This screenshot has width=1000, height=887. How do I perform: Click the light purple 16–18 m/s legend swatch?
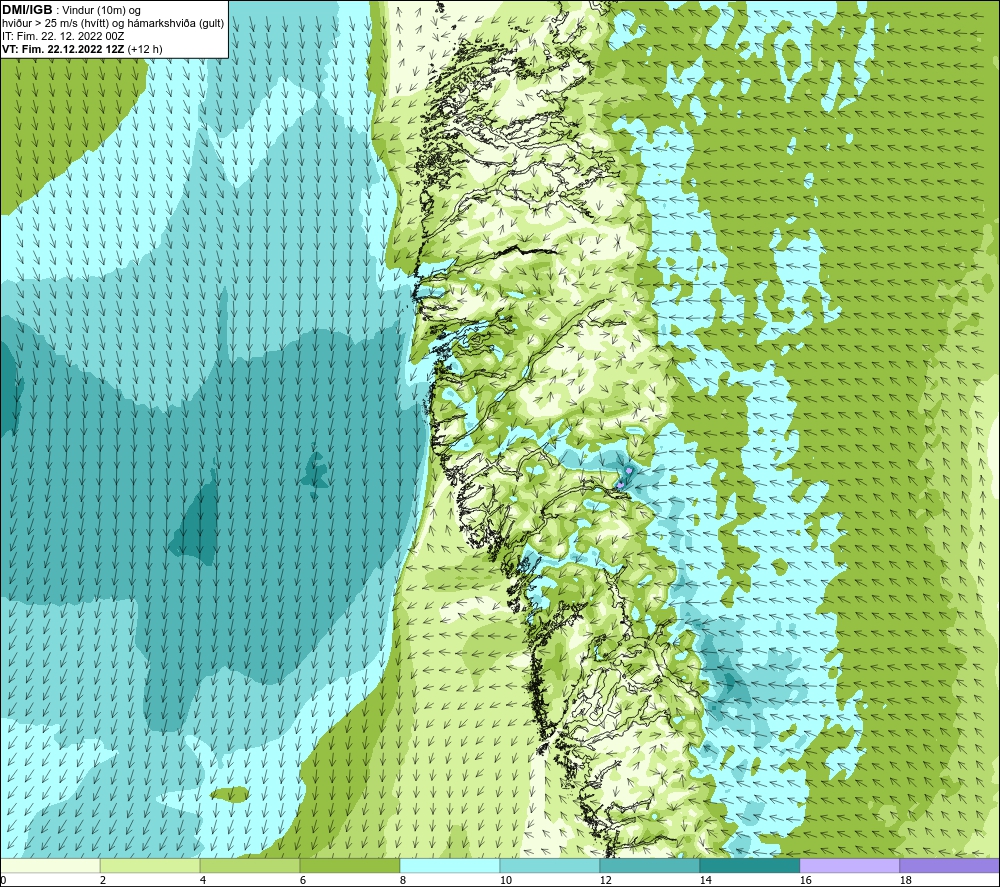849,865
